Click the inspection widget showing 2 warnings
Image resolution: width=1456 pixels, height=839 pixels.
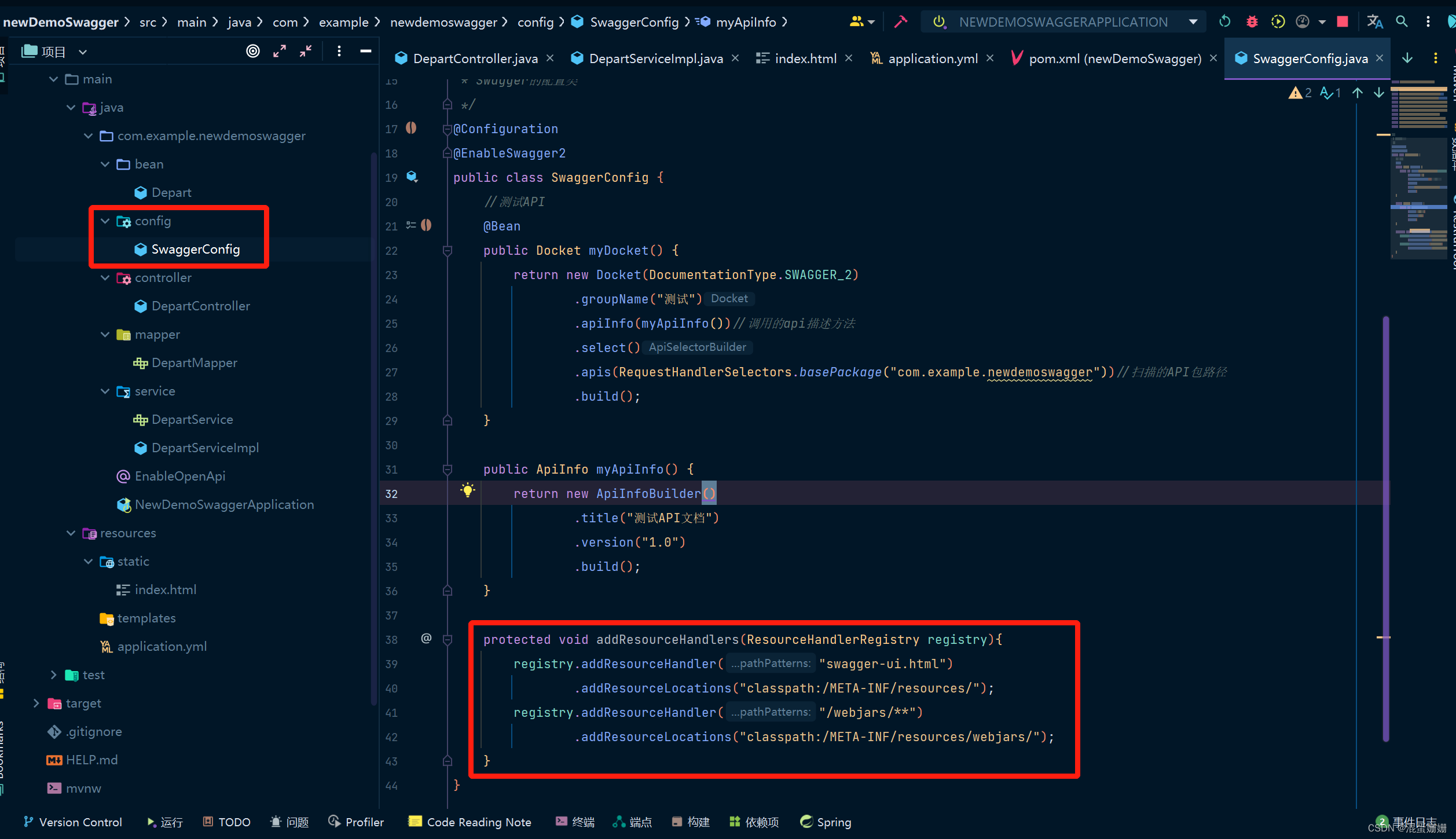coord(1300,93)
